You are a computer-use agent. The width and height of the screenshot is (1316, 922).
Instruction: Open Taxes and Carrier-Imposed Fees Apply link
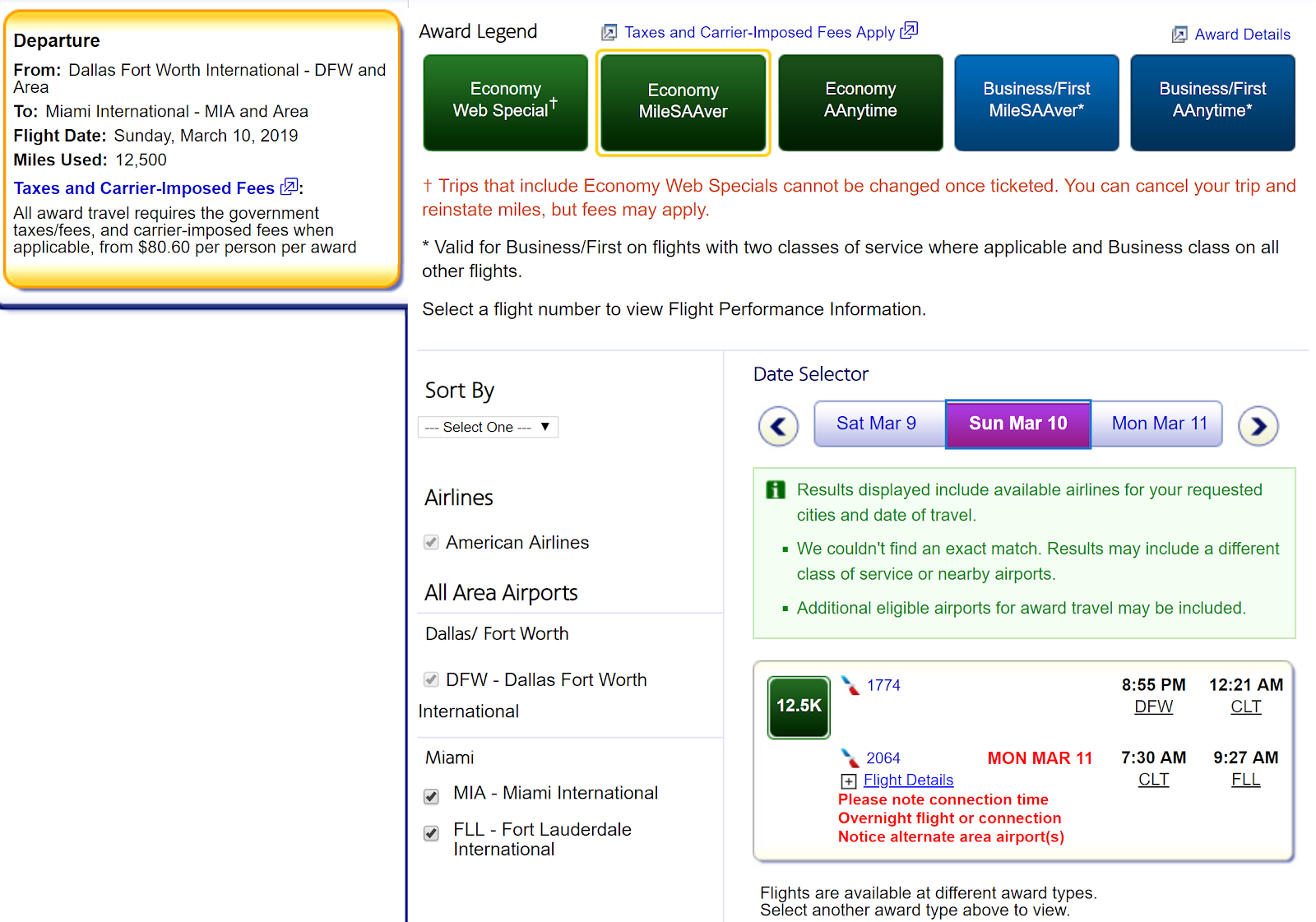click(759, 32)
